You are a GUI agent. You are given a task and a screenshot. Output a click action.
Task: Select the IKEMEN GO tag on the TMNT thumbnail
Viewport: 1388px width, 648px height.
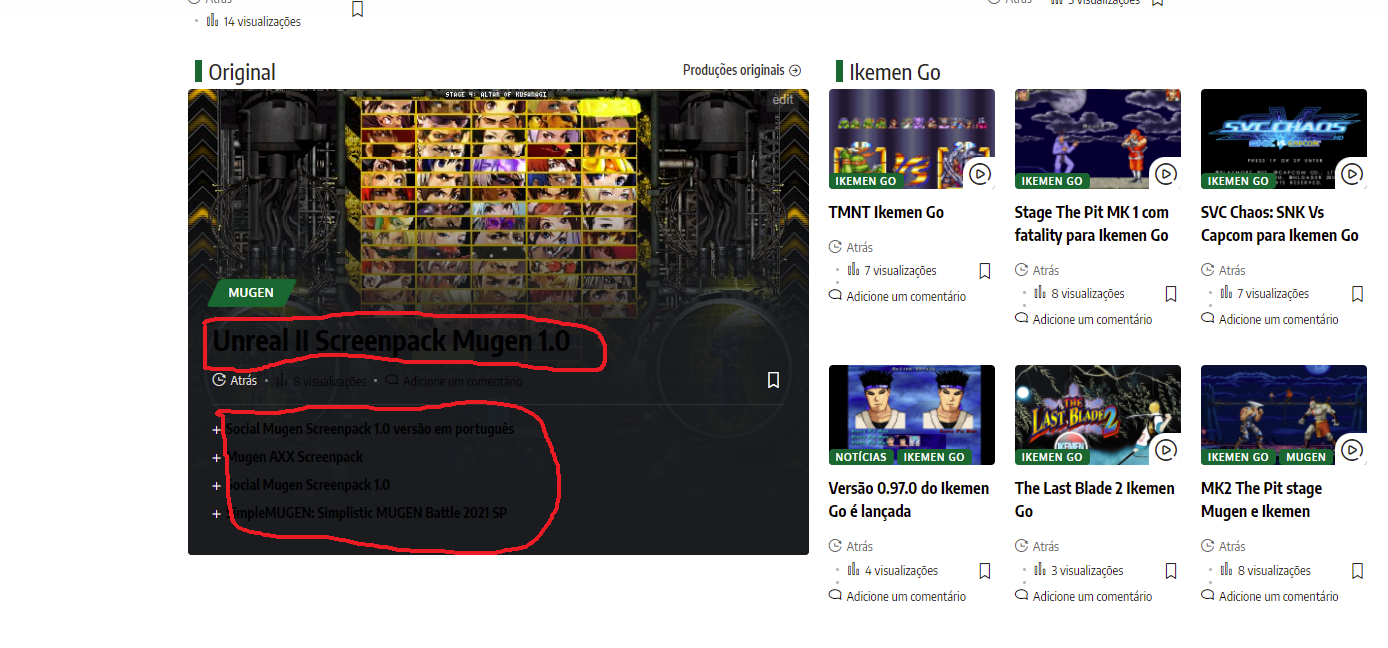point(866,181)
